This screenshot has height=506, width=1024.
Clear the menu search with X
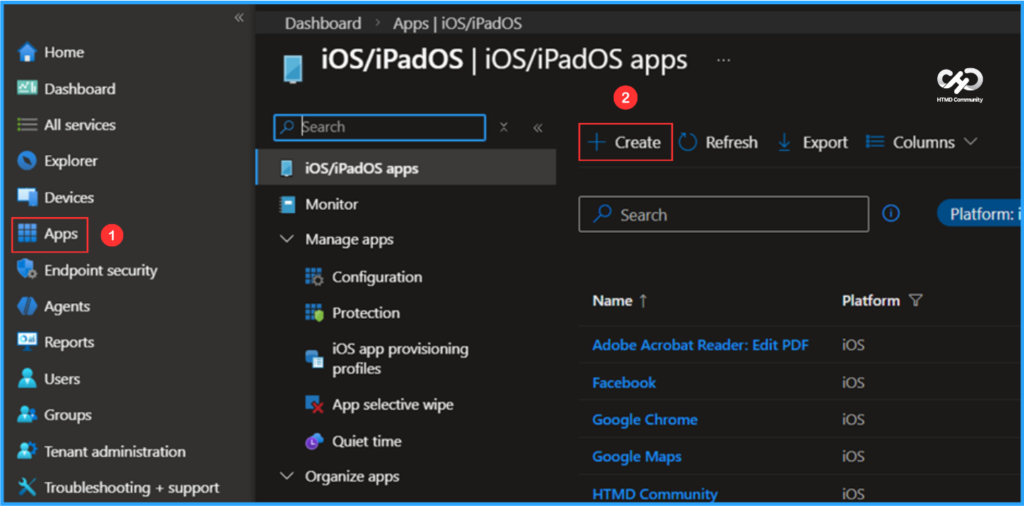(504, 127)
